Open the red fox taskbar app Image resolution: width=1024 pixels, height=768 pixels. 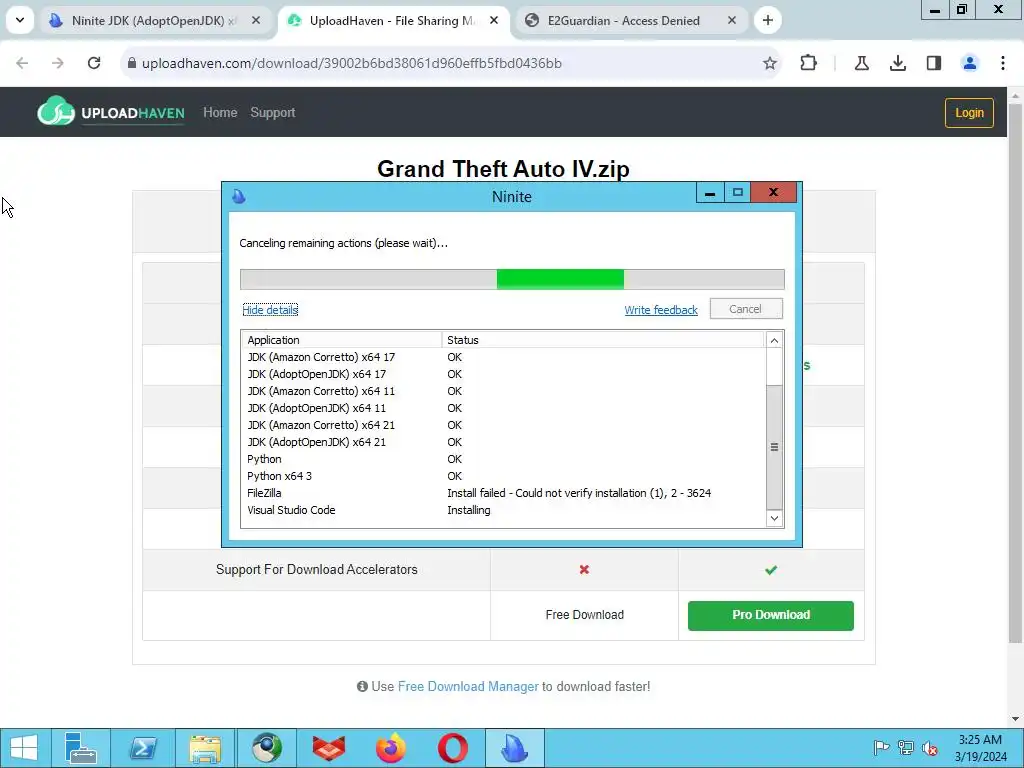point(328,748)
